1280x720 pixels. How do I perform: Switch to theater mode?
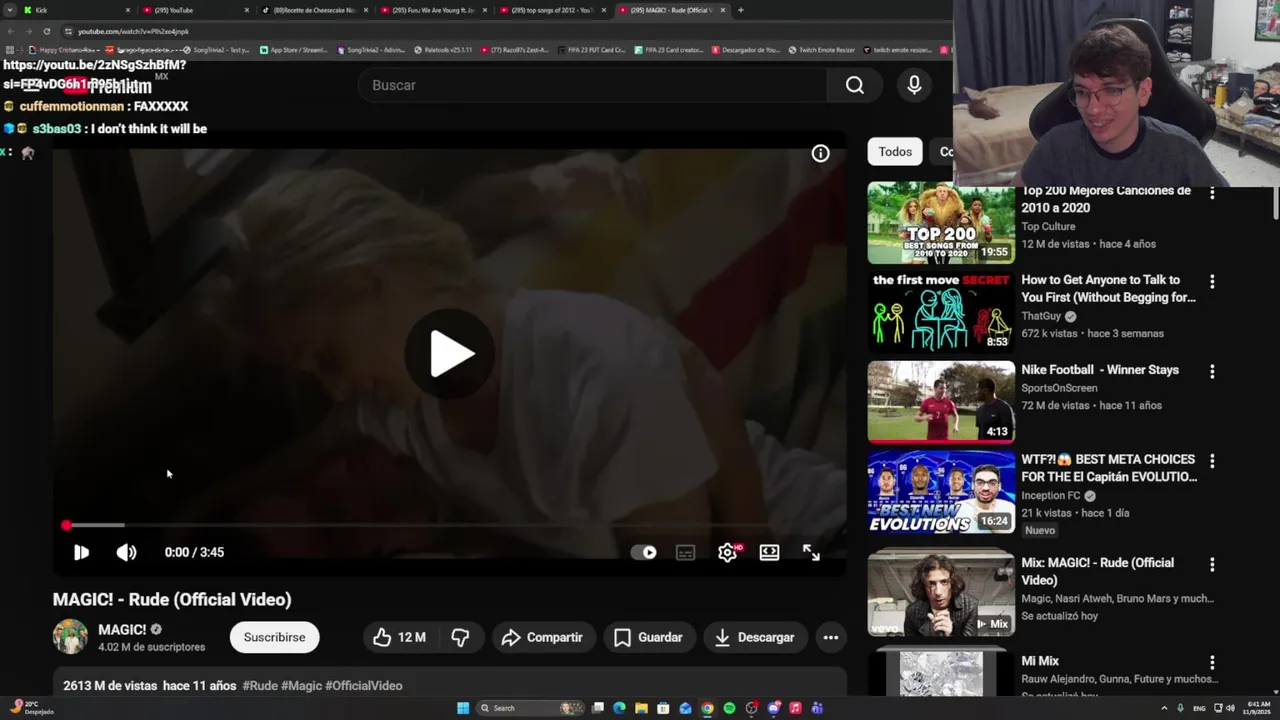769,552
